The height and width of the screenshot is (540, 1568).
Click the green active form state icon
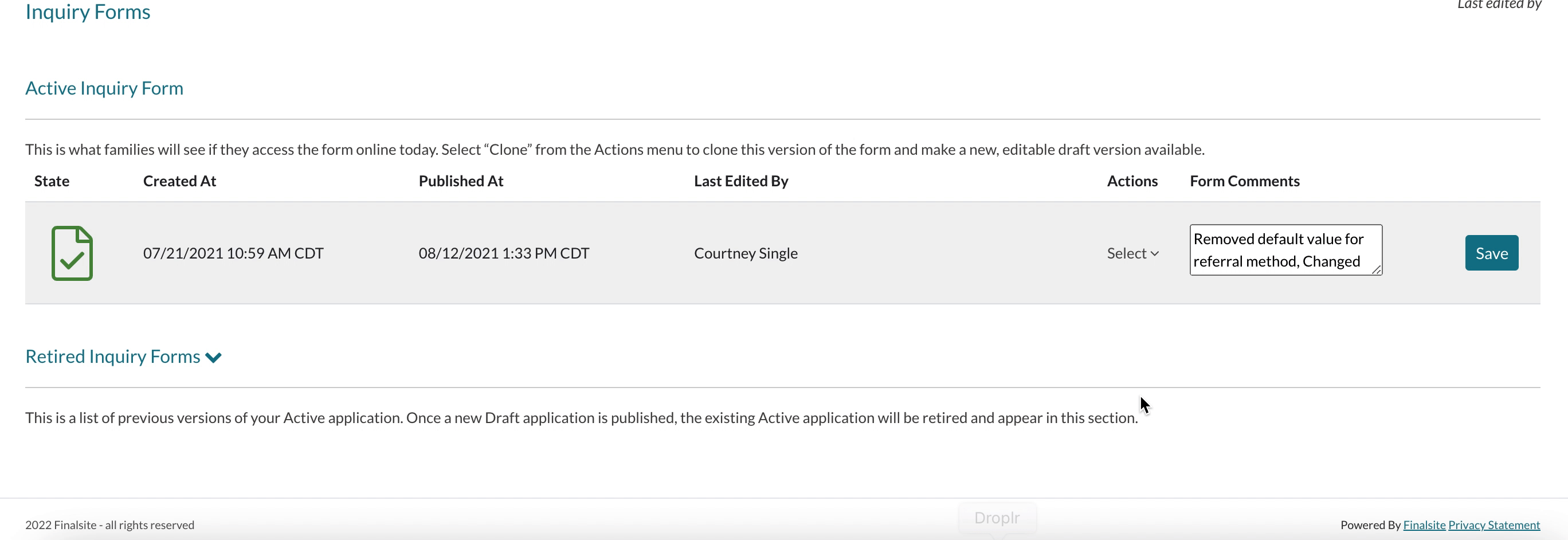72,253
